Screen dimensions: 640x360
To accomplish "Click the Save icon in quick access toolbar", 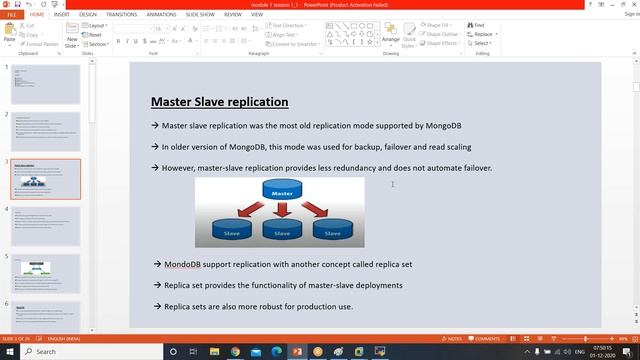I will [x=17, y=4].
